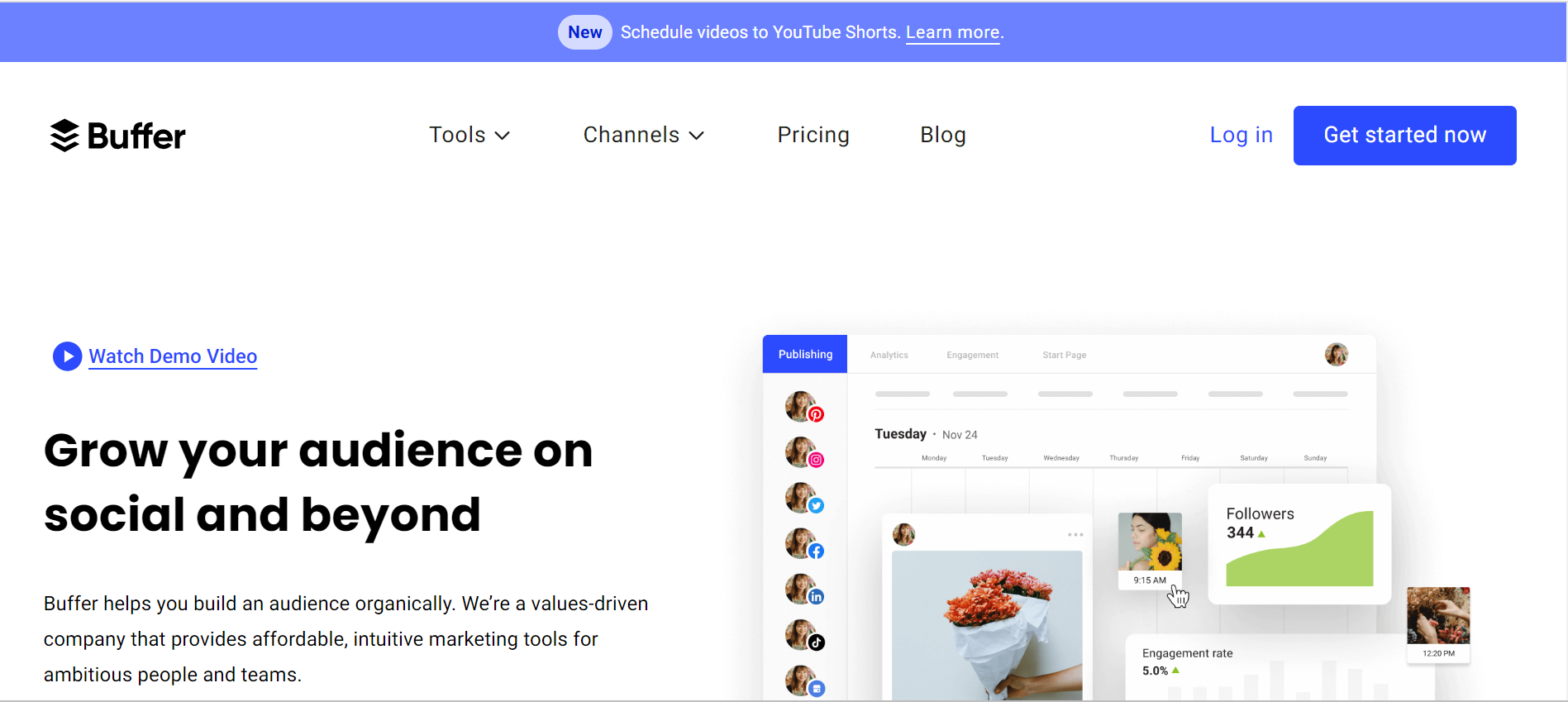This screenshot has height=702, width=1568.
Task: Click the Tuesday Nov 24 date heading
Action: [x=926, y=434]
